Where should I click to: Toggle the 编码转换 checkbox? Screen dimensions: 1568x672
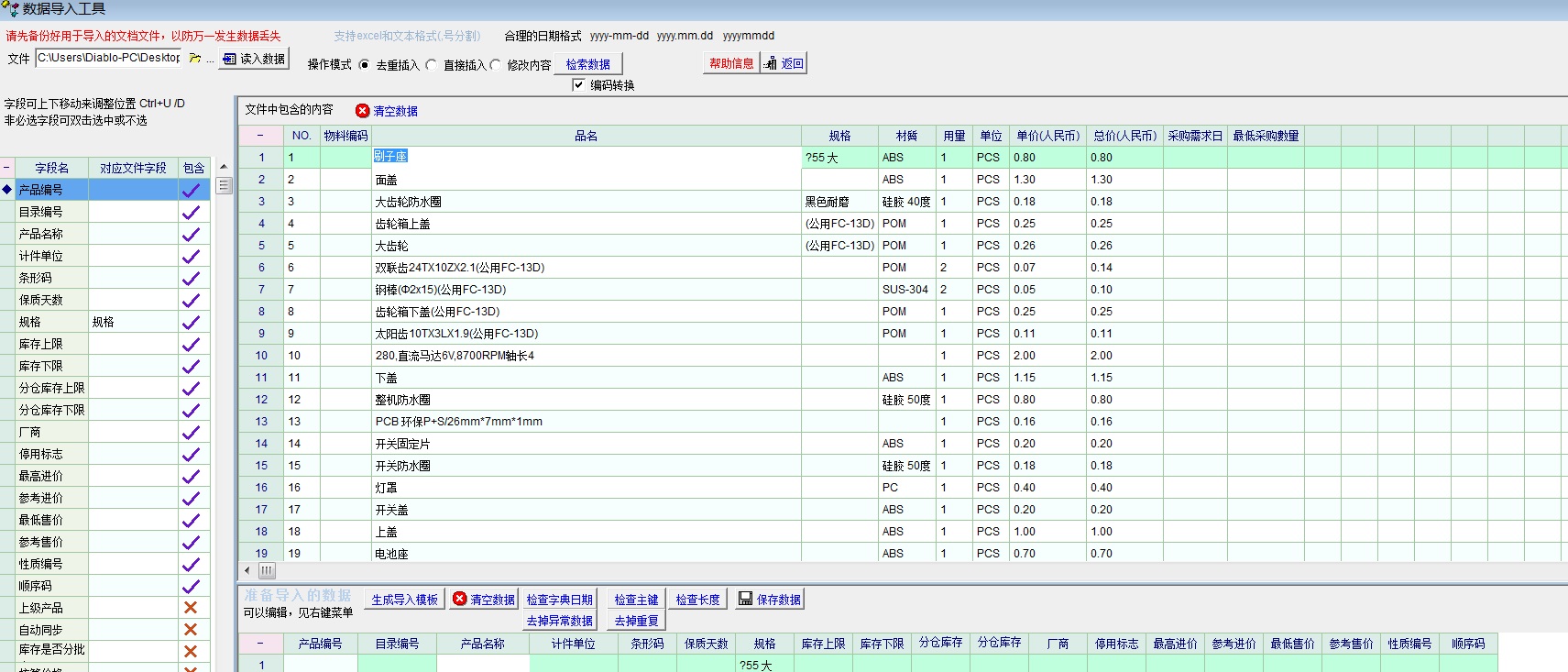point(578,85)
